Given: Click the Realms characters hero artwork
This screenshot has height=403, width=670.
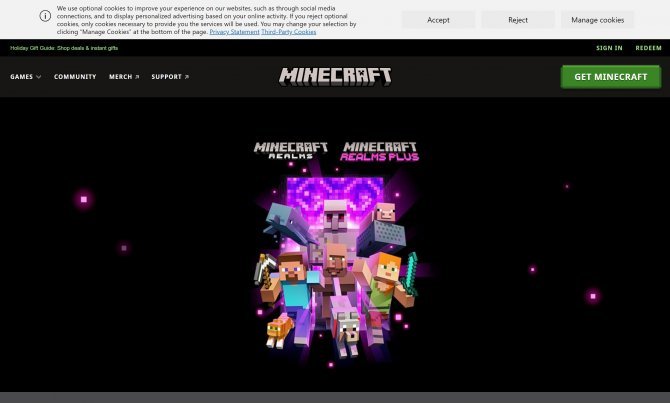Looking at the screenshot, I should click(x=336, y=268).
